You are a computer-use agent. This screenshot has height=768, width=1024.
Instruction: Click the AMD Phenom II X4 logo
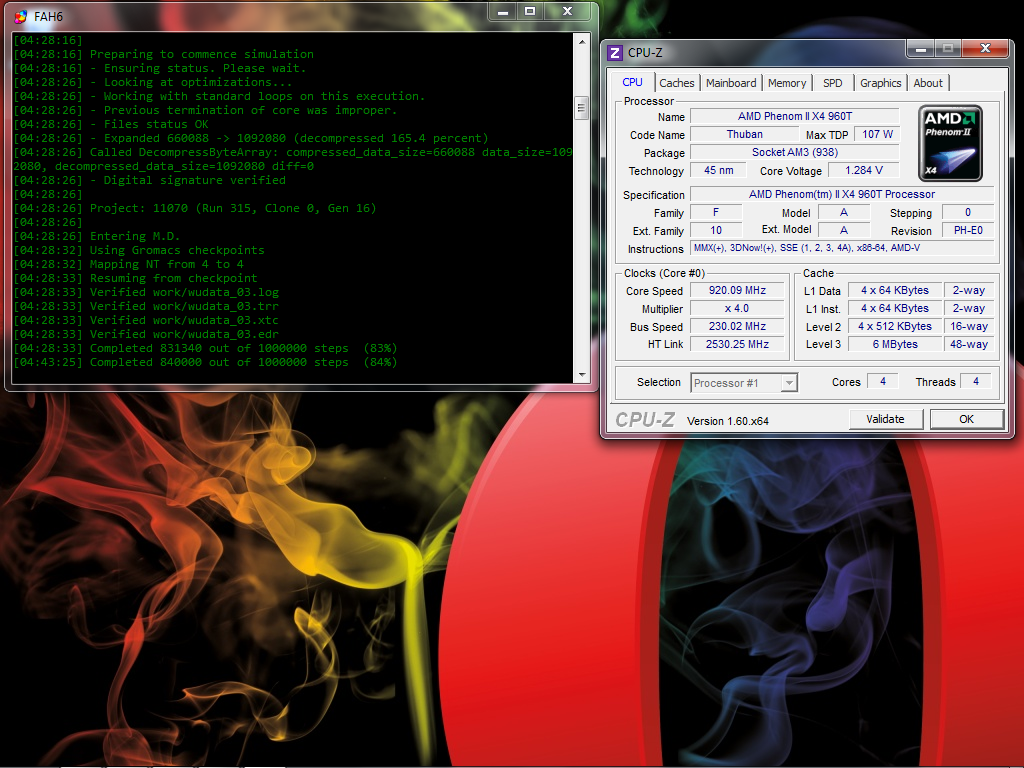(950, 143)
